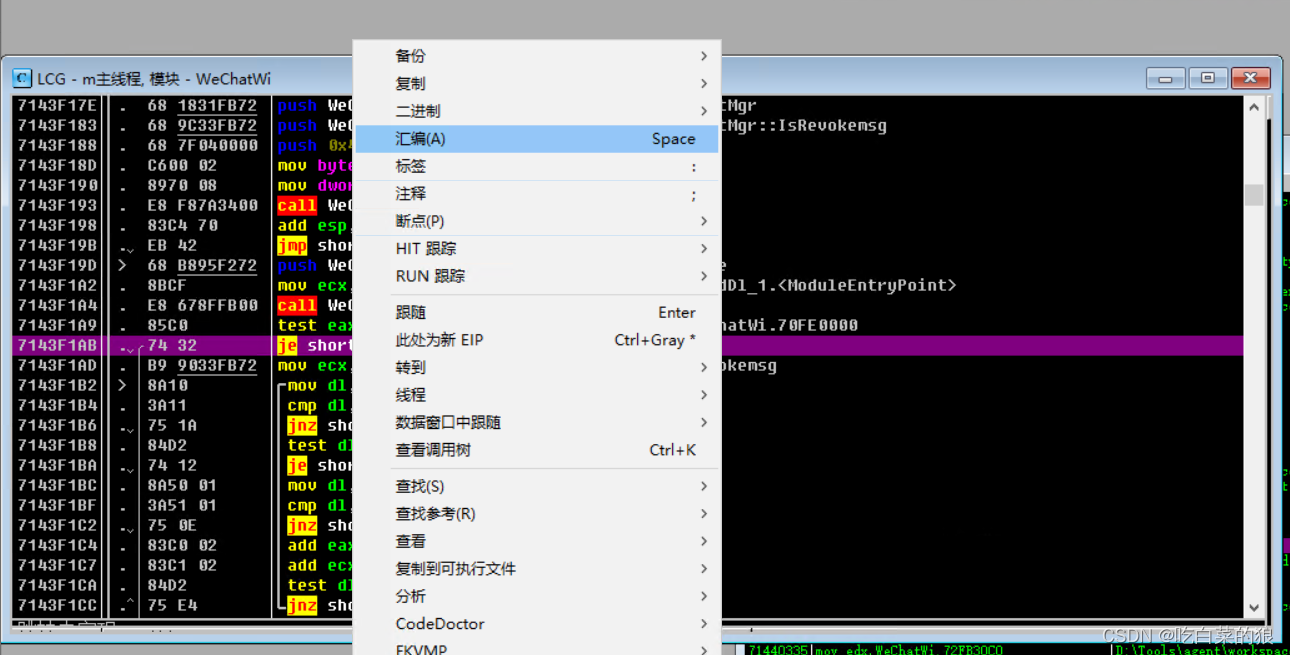This screenshot has height=655, width=1290.
Task: Open 数据窗口中跟随 submenu
Action: [537, 423]
